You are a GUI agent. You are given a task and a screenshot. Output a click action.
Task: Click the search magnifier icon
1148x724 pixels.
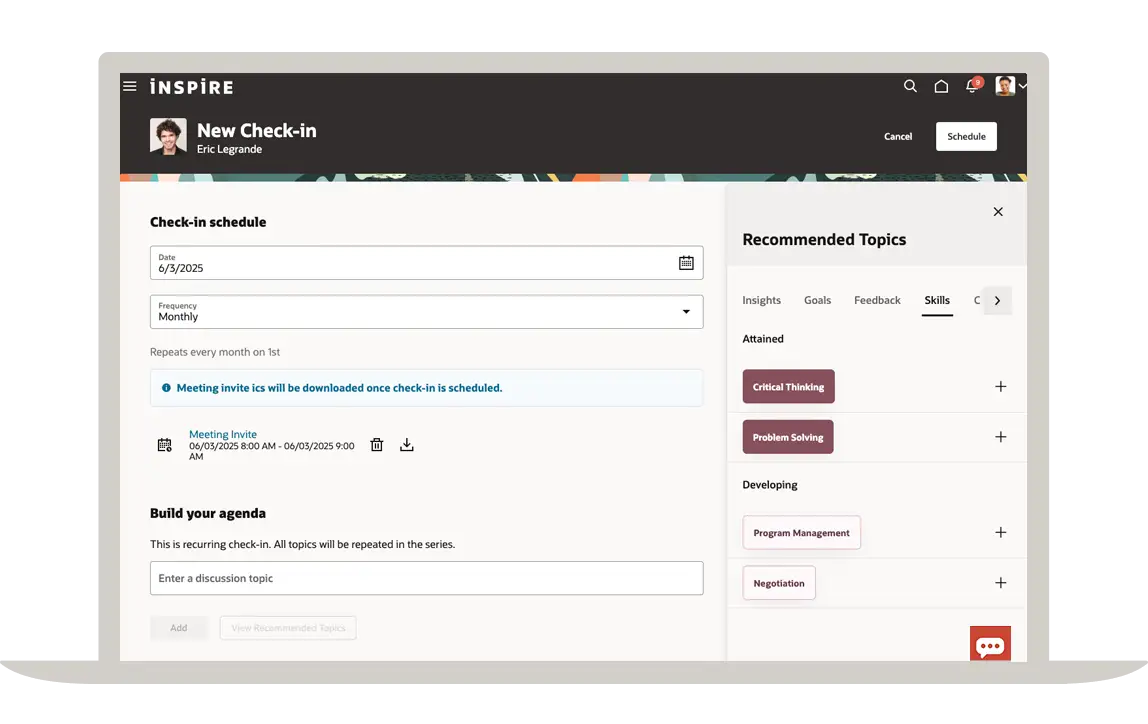910,86
